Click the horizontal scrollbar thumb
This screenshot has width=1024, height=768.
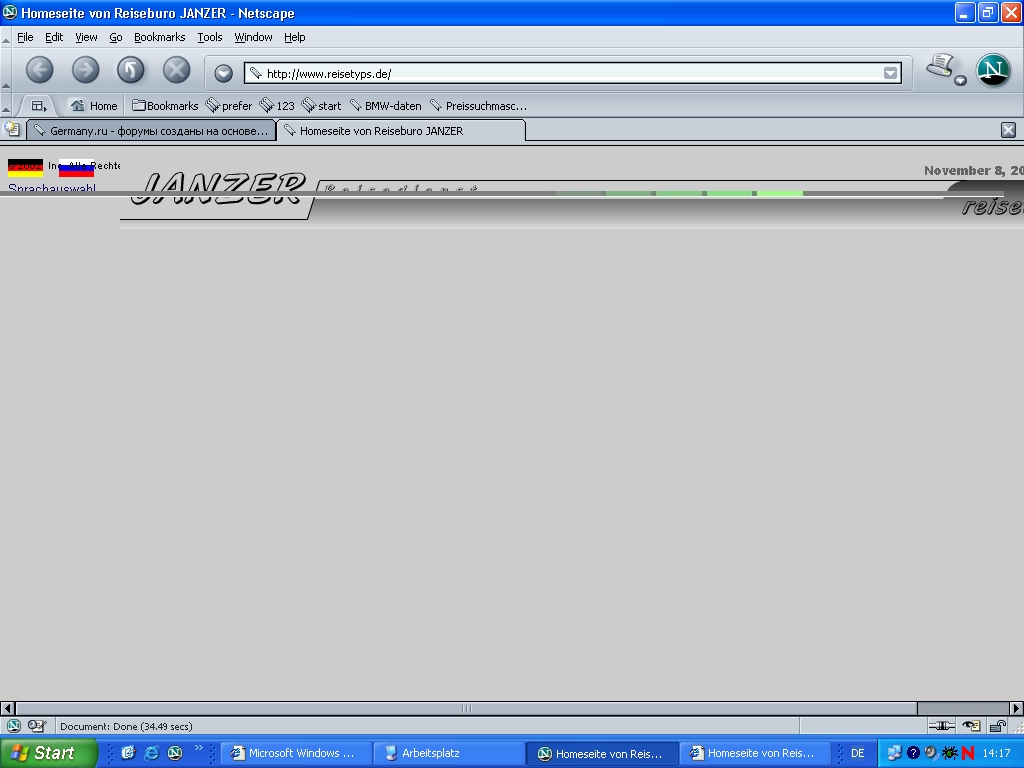[466, 708]
